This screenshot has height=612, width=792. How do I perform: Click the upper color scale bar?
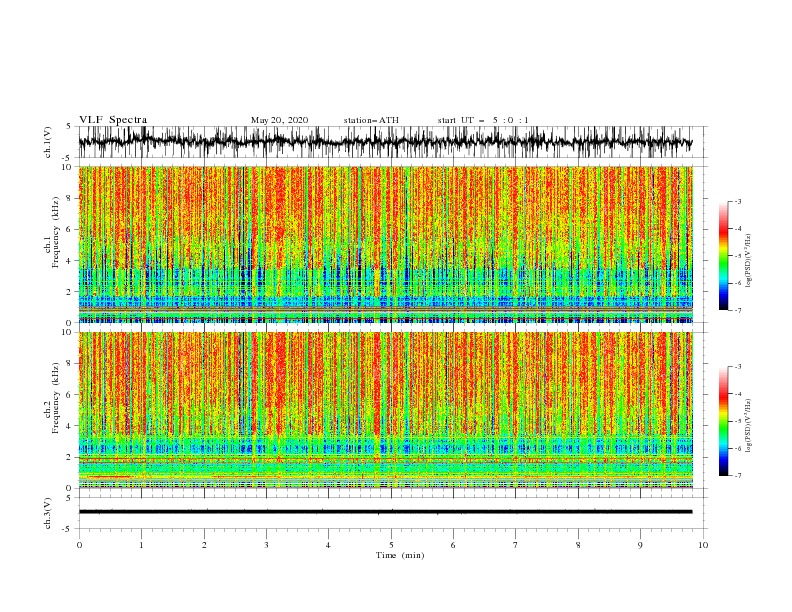point(724,256)
